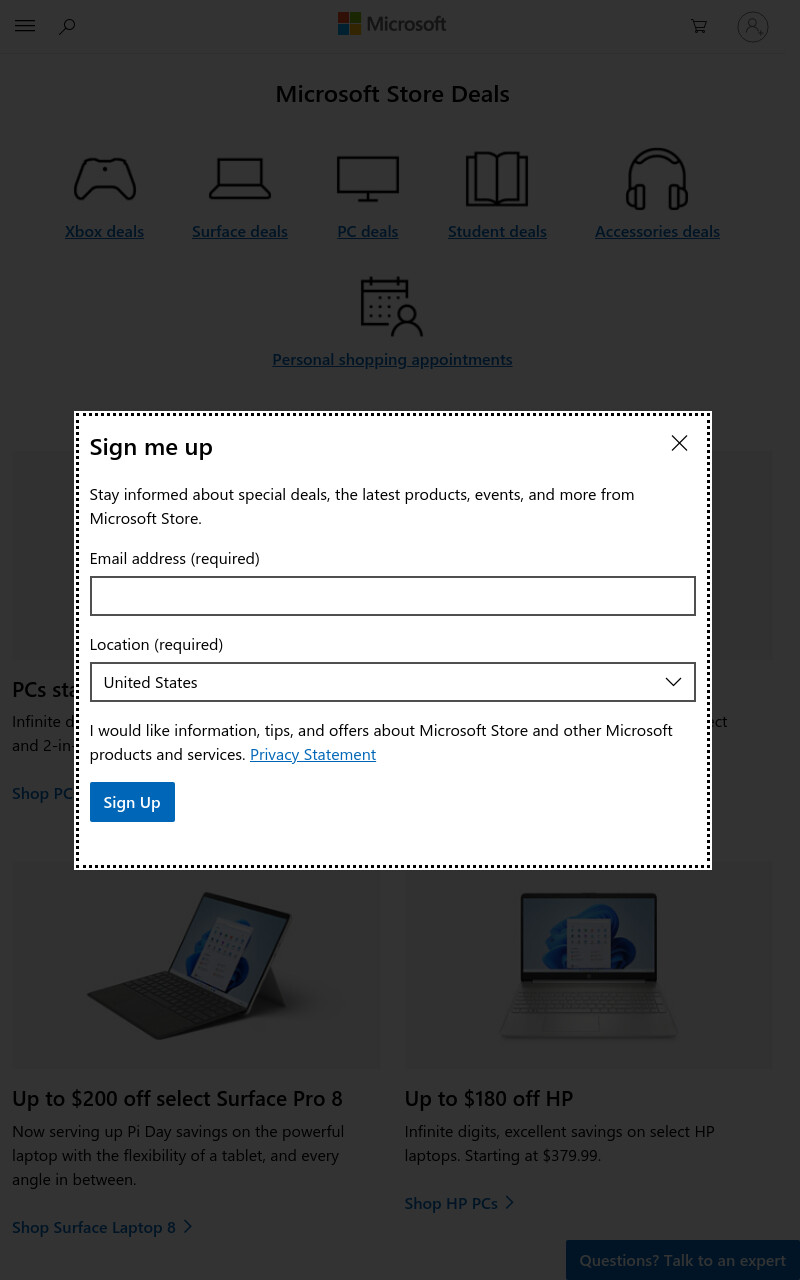This screenshot has height=1280, width=800.
Task: Click the Surface Pro 8 product image
Action: coord(196,966)
